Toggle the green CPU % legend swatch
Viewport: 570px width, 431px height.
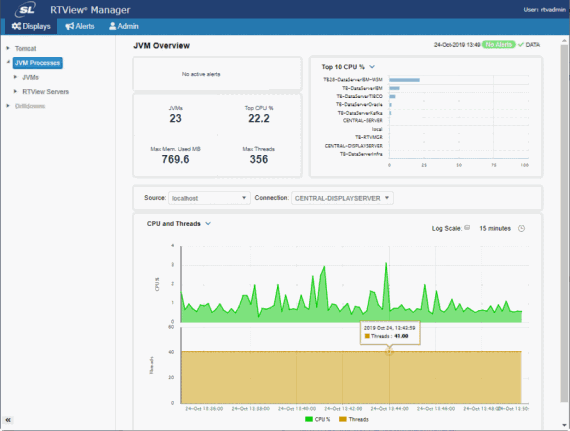[x=309, y=419]
